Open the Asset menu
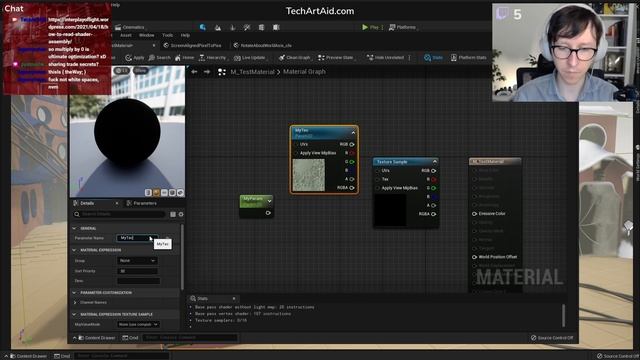Image resolution: width=640 pixels, height=360 pixels. [x=126, y=36]
